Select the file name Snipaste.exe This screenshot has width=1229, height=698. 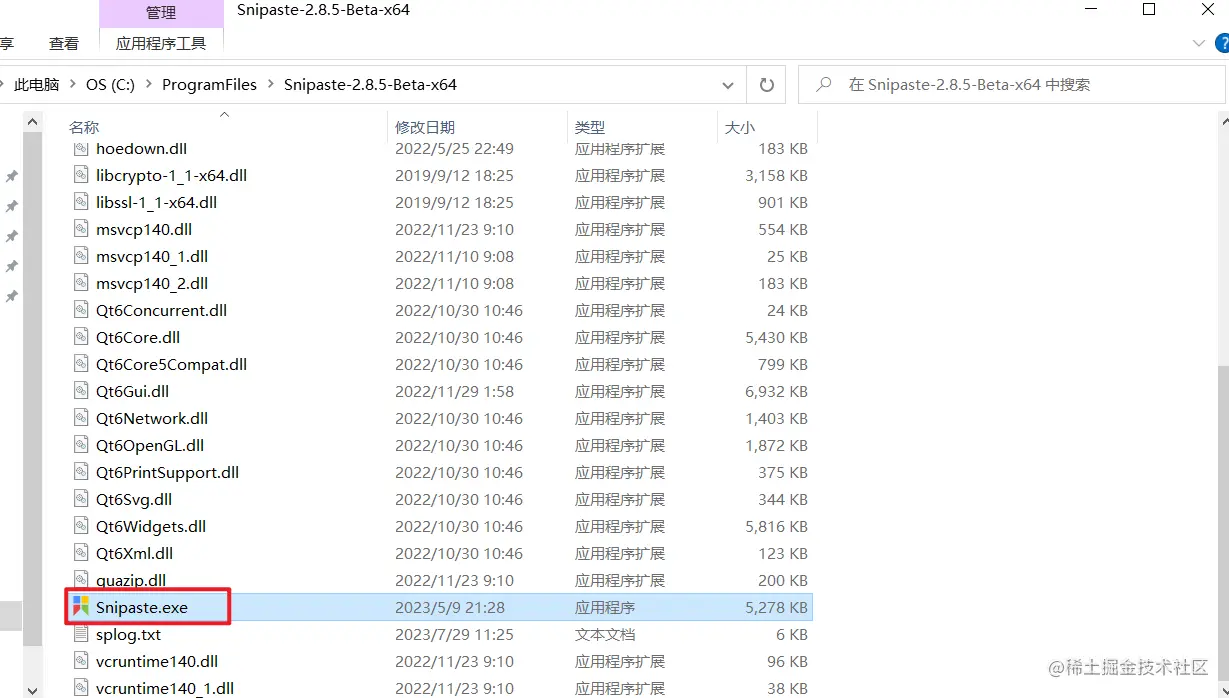pos(142,607)
